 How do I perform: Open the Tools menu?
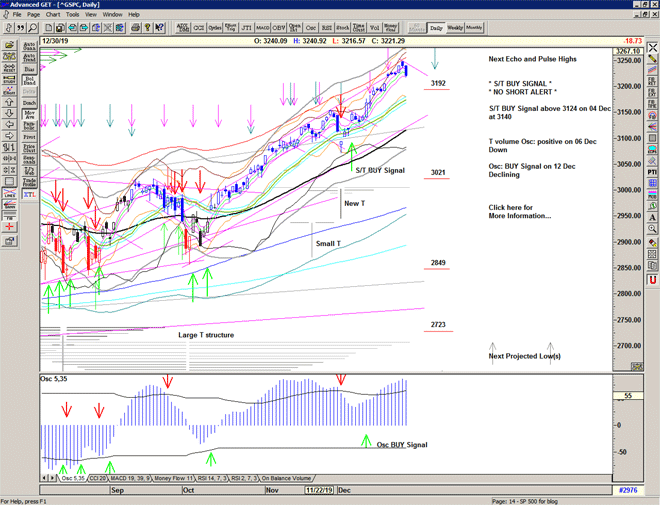point(72,15)
